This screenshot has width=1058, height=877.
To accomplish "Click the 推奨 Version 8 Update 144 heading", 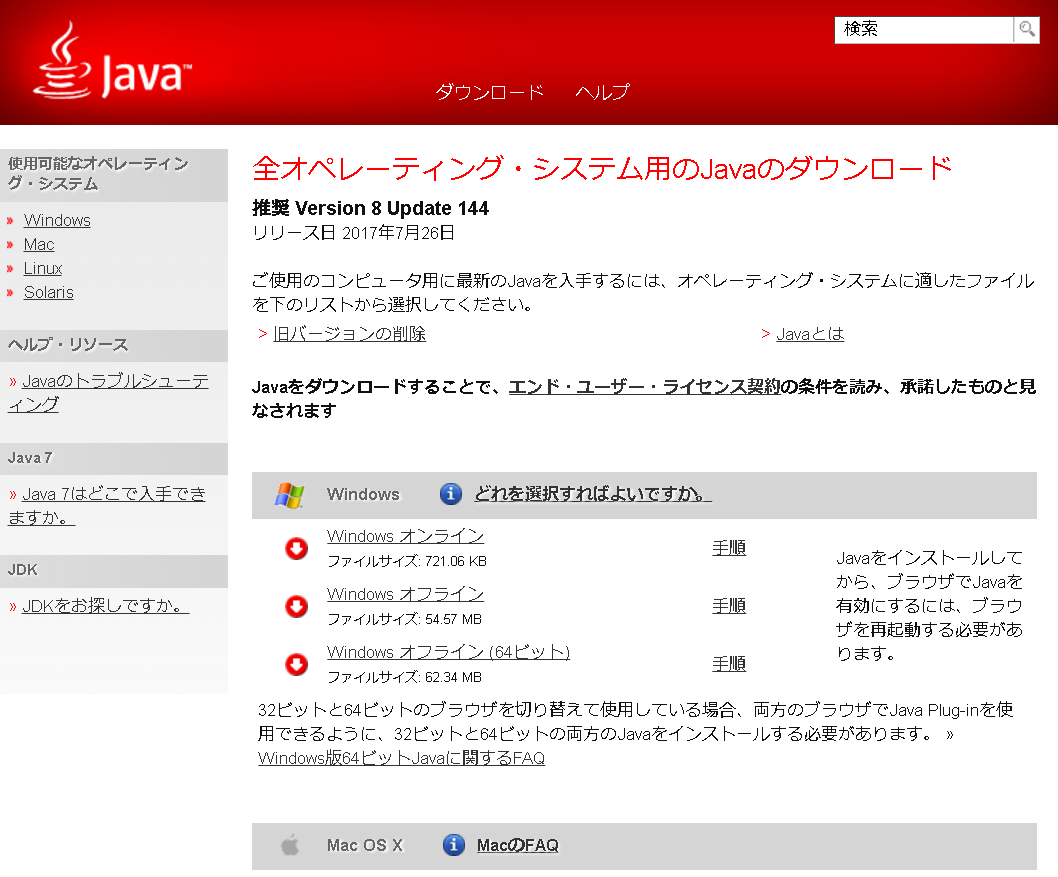I will (x=370, y=208).
